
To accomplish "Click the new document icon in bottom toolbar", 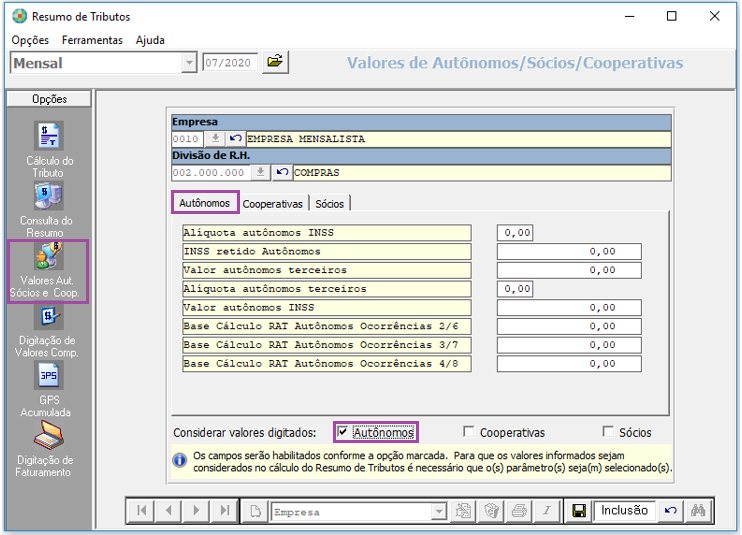I will point(256,511).
